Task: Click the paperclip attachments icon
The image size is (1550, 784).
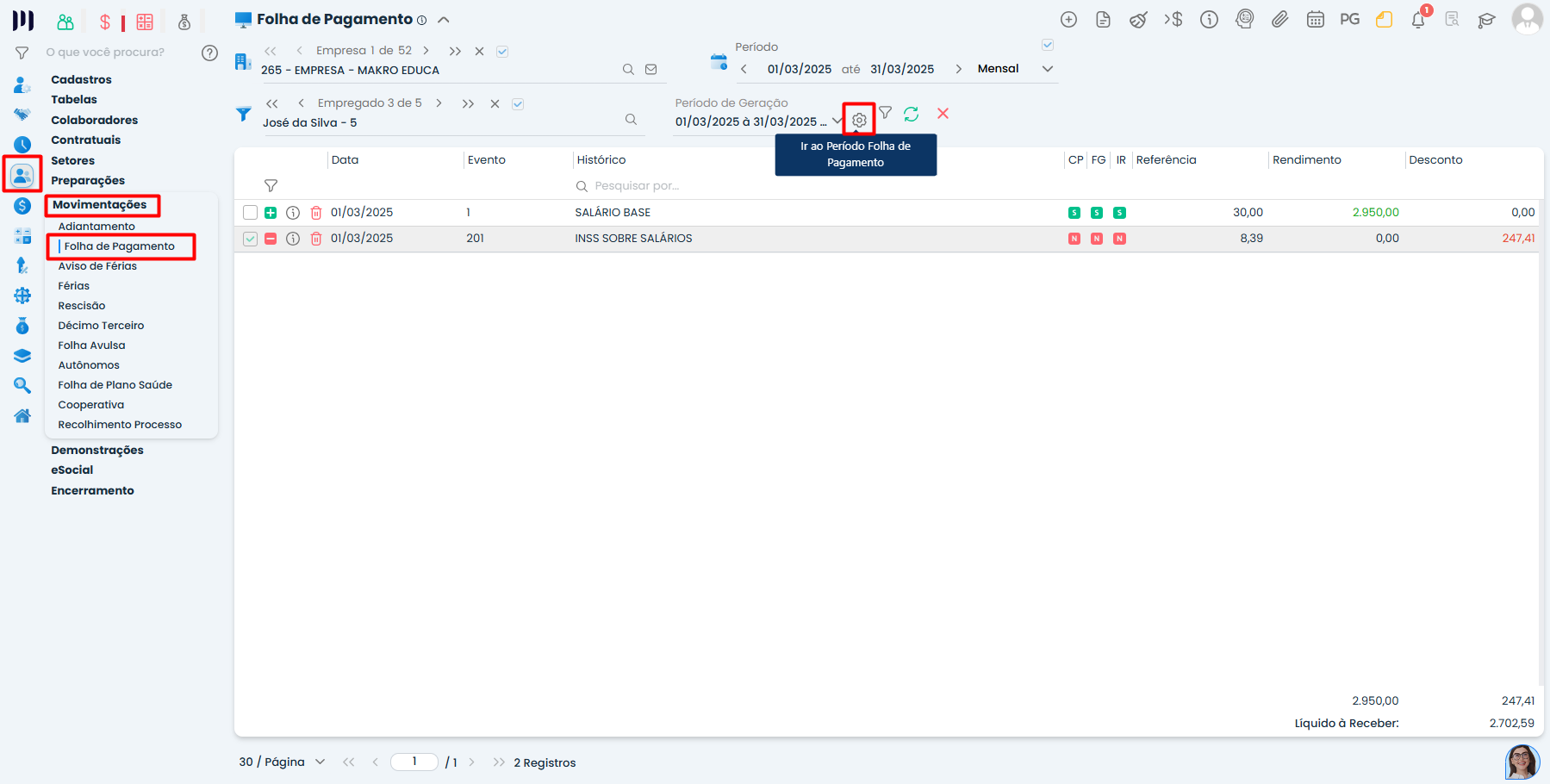Action: coord(1279,20)
